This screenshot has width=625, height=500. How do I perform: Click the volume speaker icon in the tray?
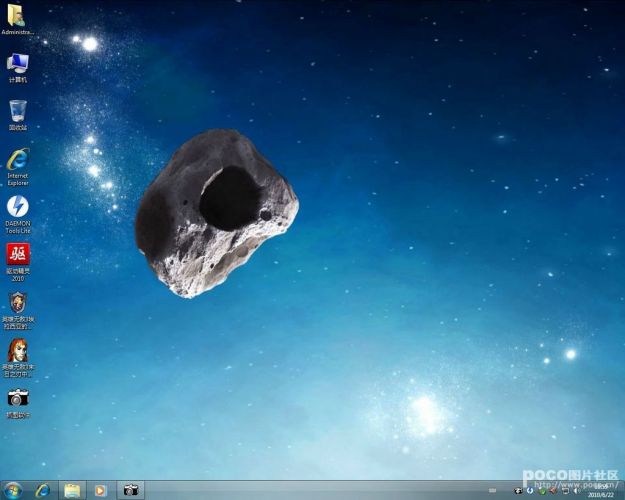click(577, 491)
